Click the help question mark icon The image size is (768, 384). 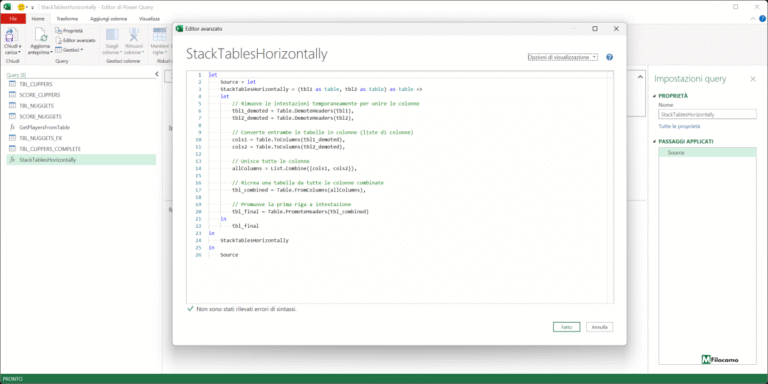(609, 57)
